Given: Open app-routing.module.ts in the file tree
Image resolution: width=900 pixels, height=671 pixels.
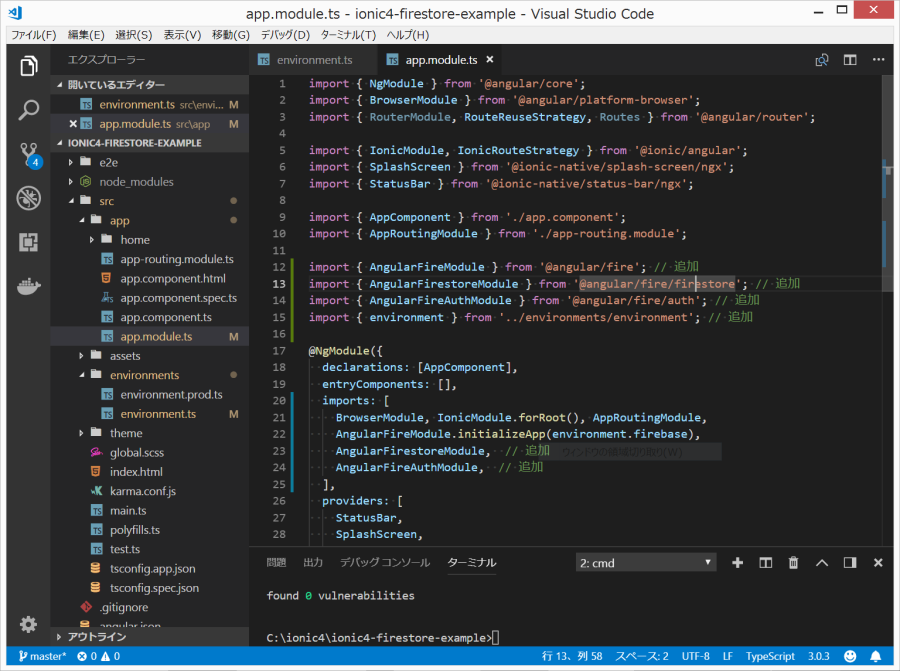Looking at the screenshot, I should point(177,259).
